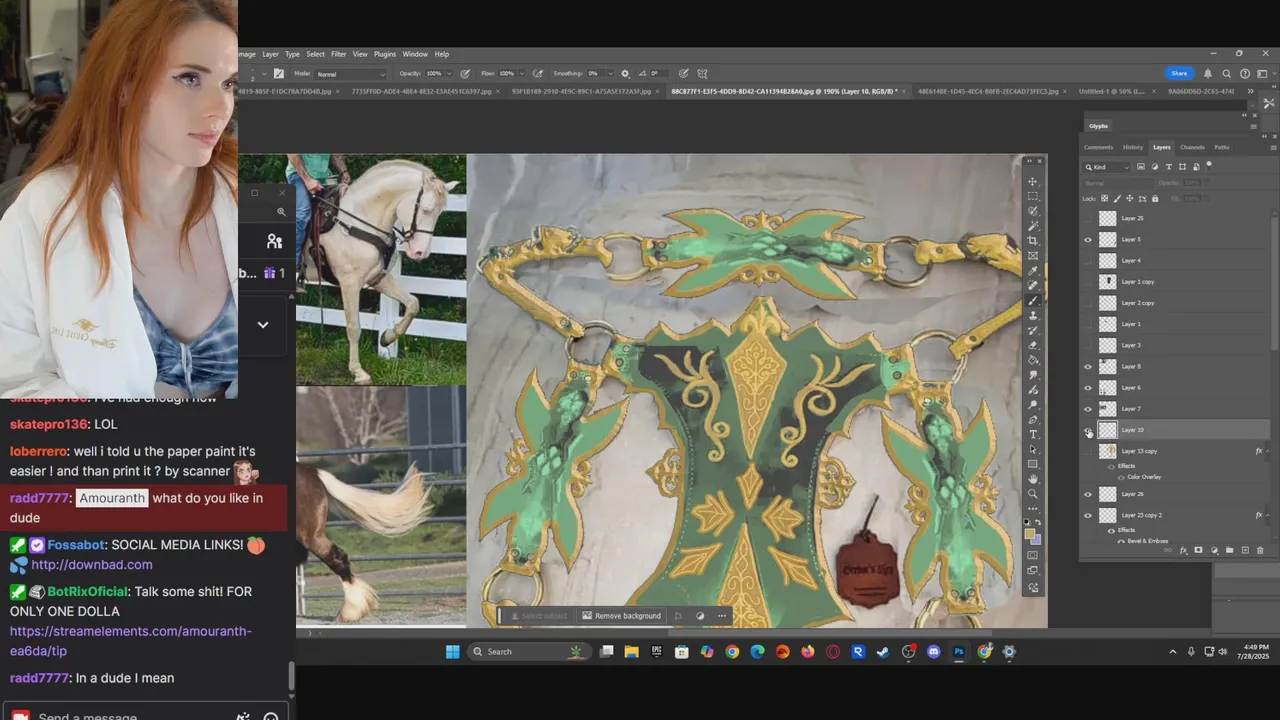The image size is (1280, 720).
Task: Select the Magic Wand tool
Action: point(1033,226)
